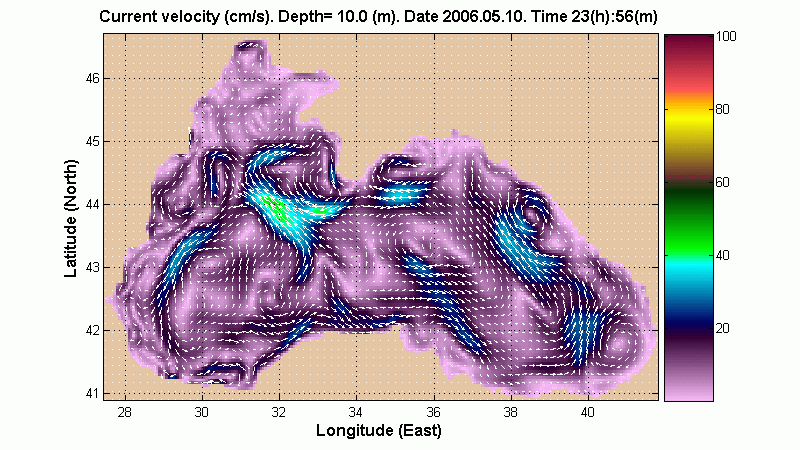Click colorbar tick label "80"

pos(722,109)
